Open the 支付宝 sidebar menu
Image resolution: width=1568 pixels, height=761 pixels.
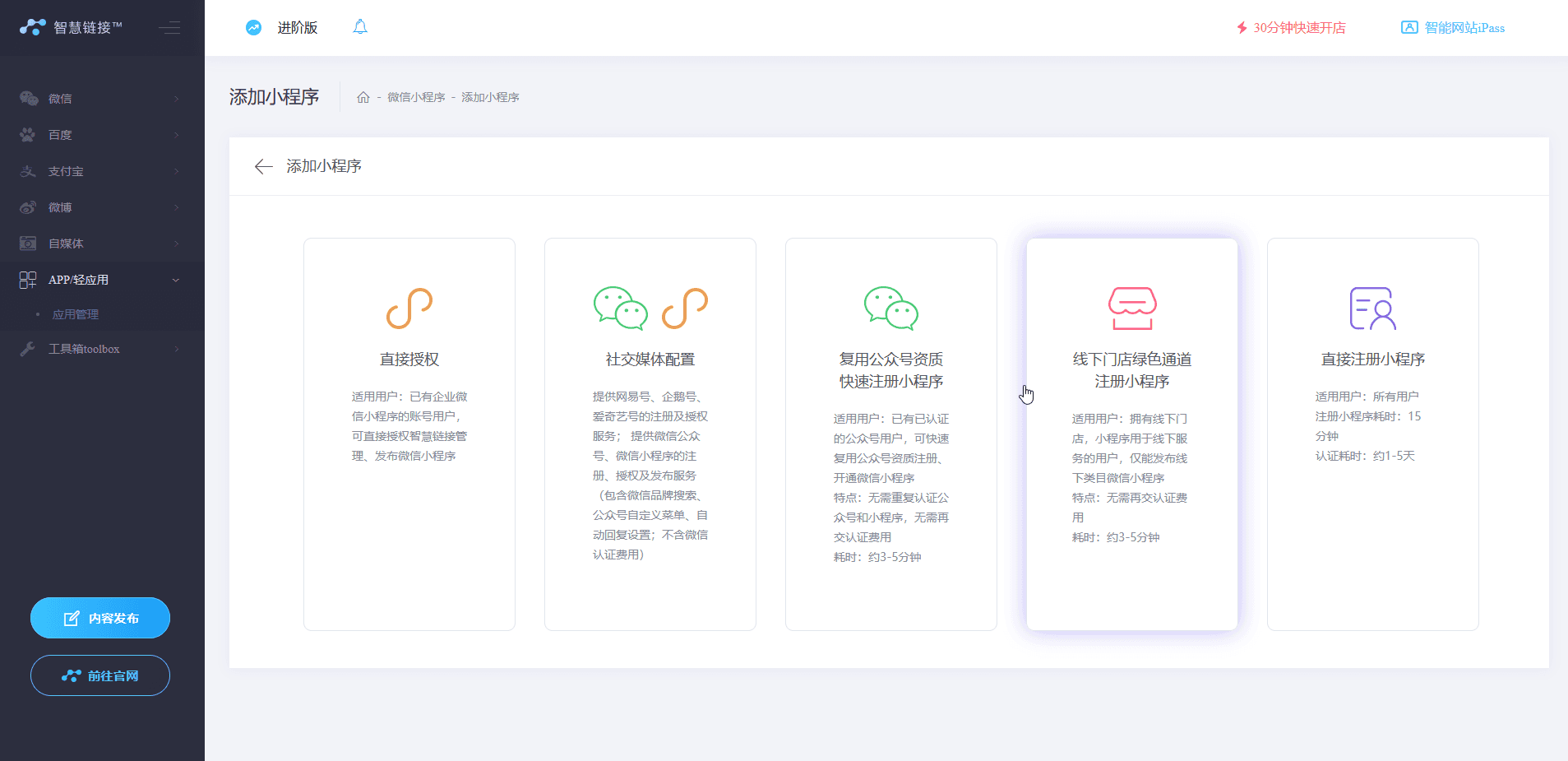[x=102, y=171]
